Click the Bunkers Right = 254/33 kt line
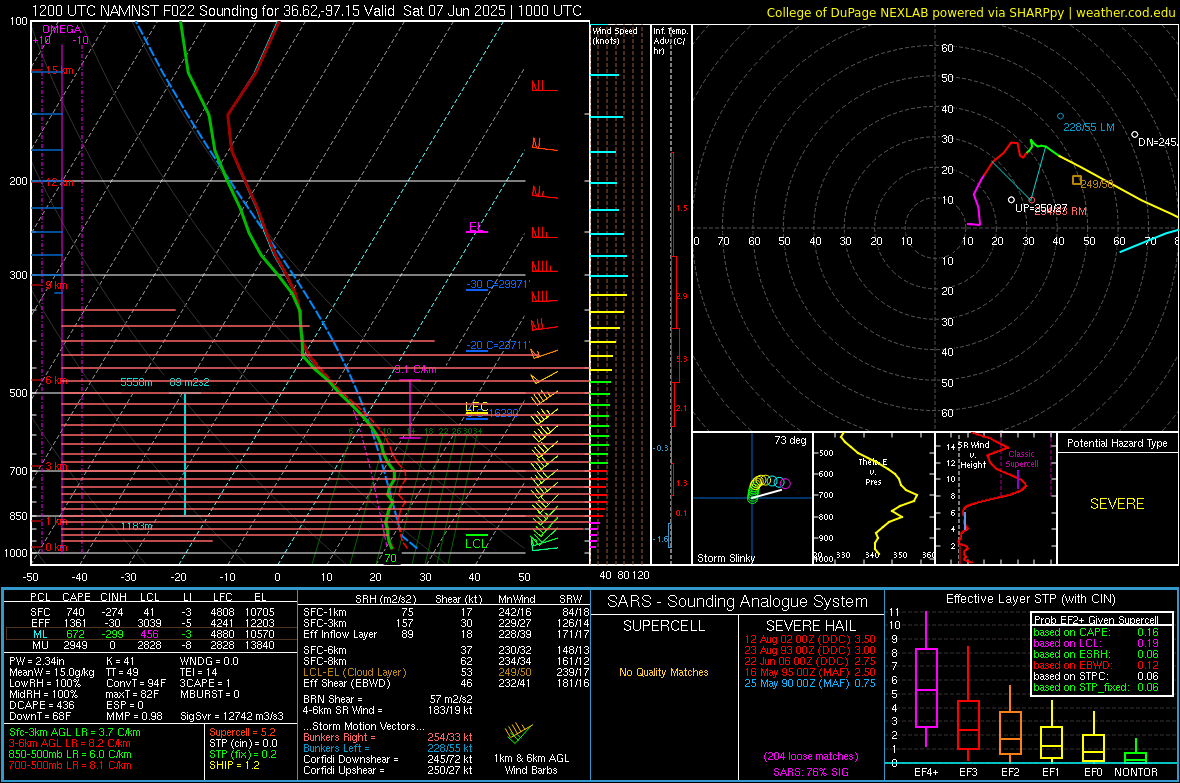 (388, 737)
